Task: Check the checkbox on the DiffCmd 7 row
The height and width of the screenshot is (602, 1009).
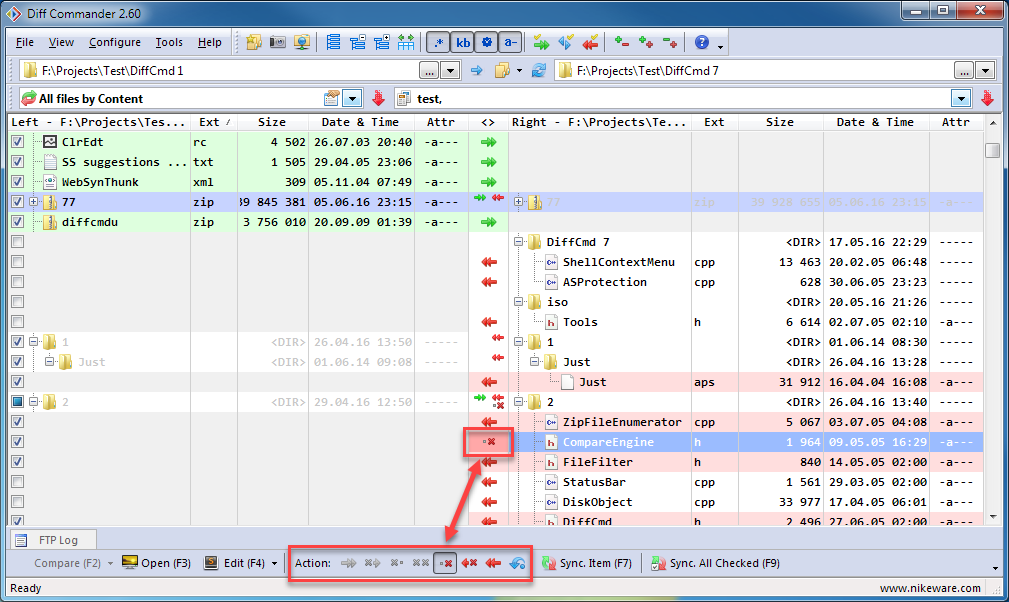Action: (17, 242)
